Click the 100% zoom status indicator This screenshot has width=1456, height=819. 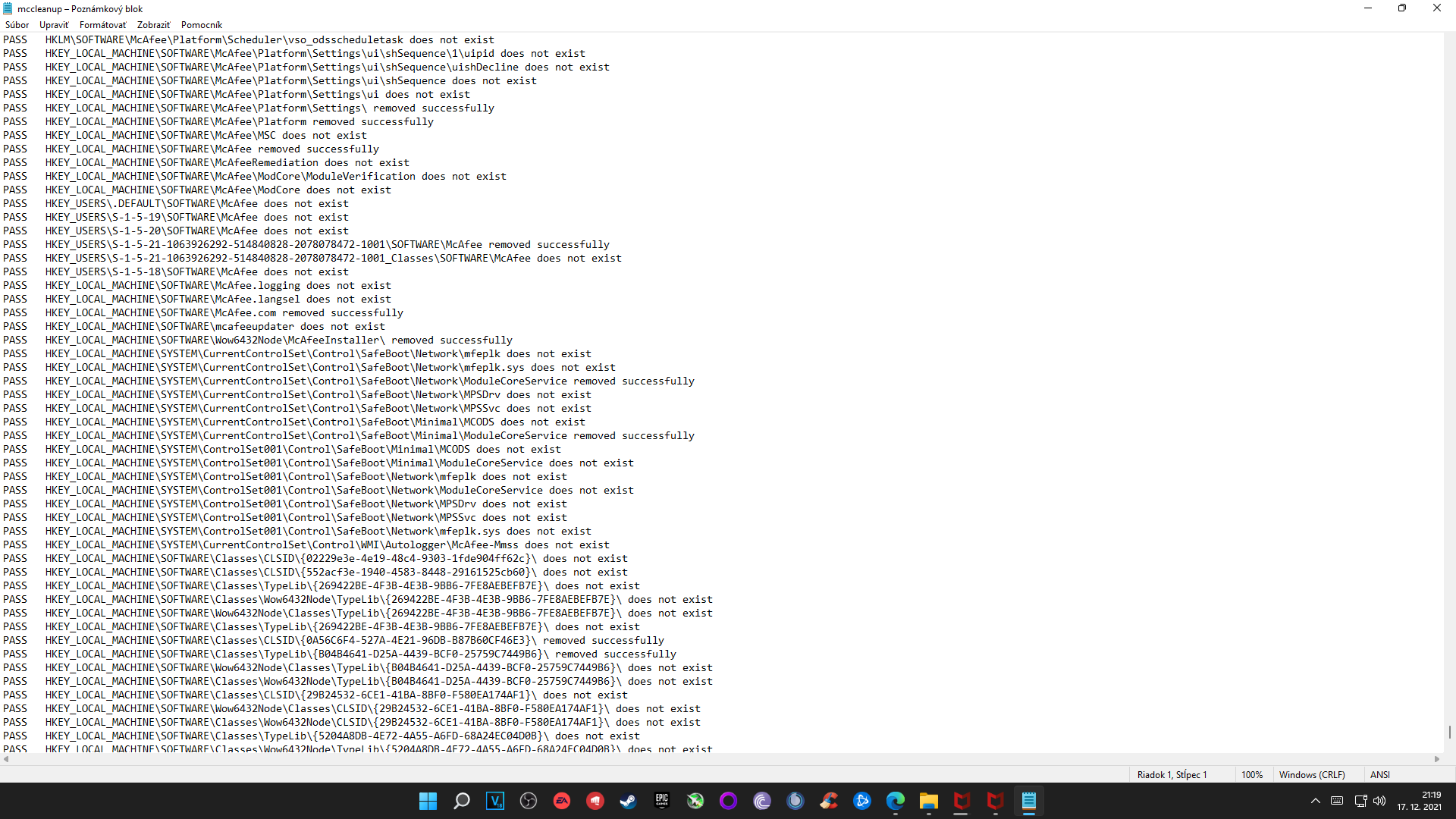(1252, 774)
